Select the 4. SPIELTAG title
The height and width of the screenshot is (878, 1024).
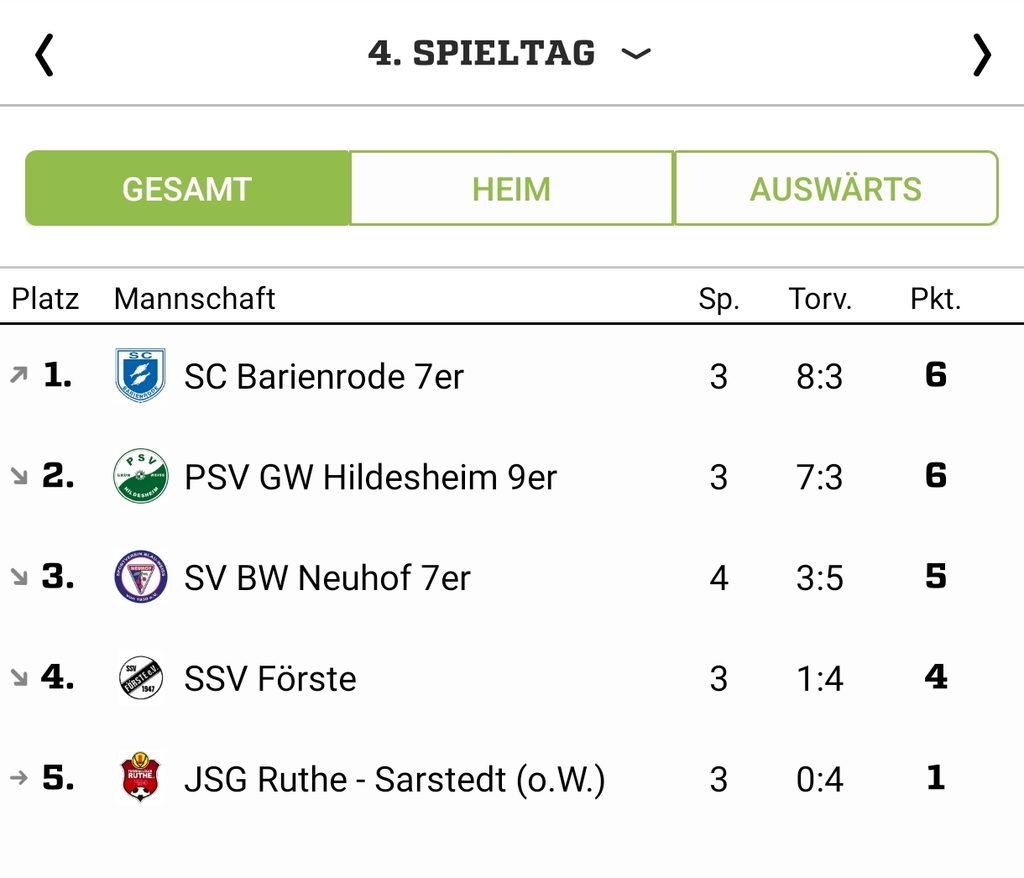coord(481,53)
